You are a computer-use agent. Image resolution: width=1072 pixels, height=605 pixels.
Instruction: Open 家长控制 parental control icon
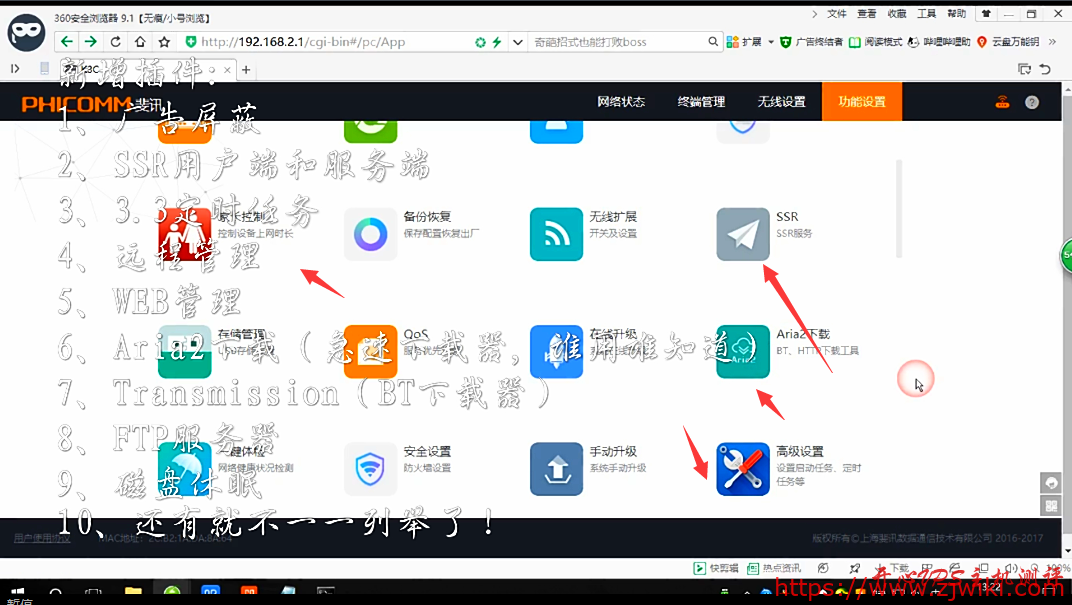tap(184, 234)
